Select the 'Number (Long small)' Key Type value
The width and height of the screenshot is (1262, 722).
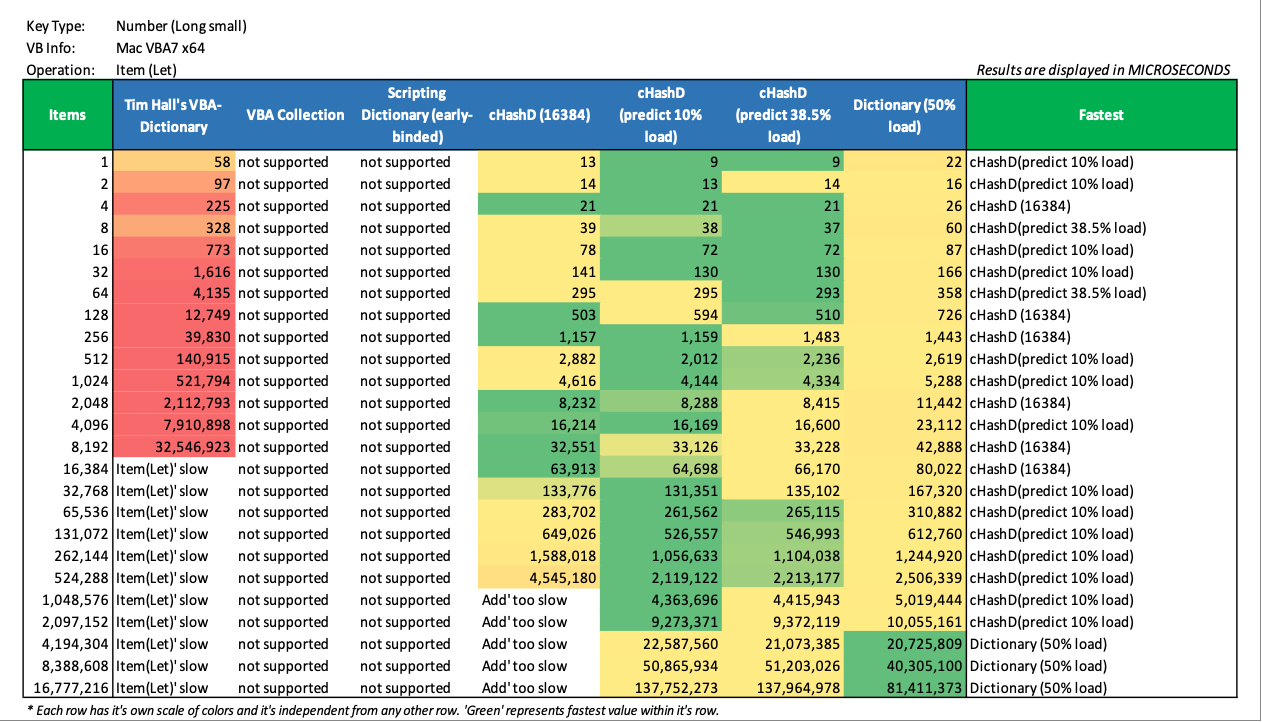(x=181, y=26)
